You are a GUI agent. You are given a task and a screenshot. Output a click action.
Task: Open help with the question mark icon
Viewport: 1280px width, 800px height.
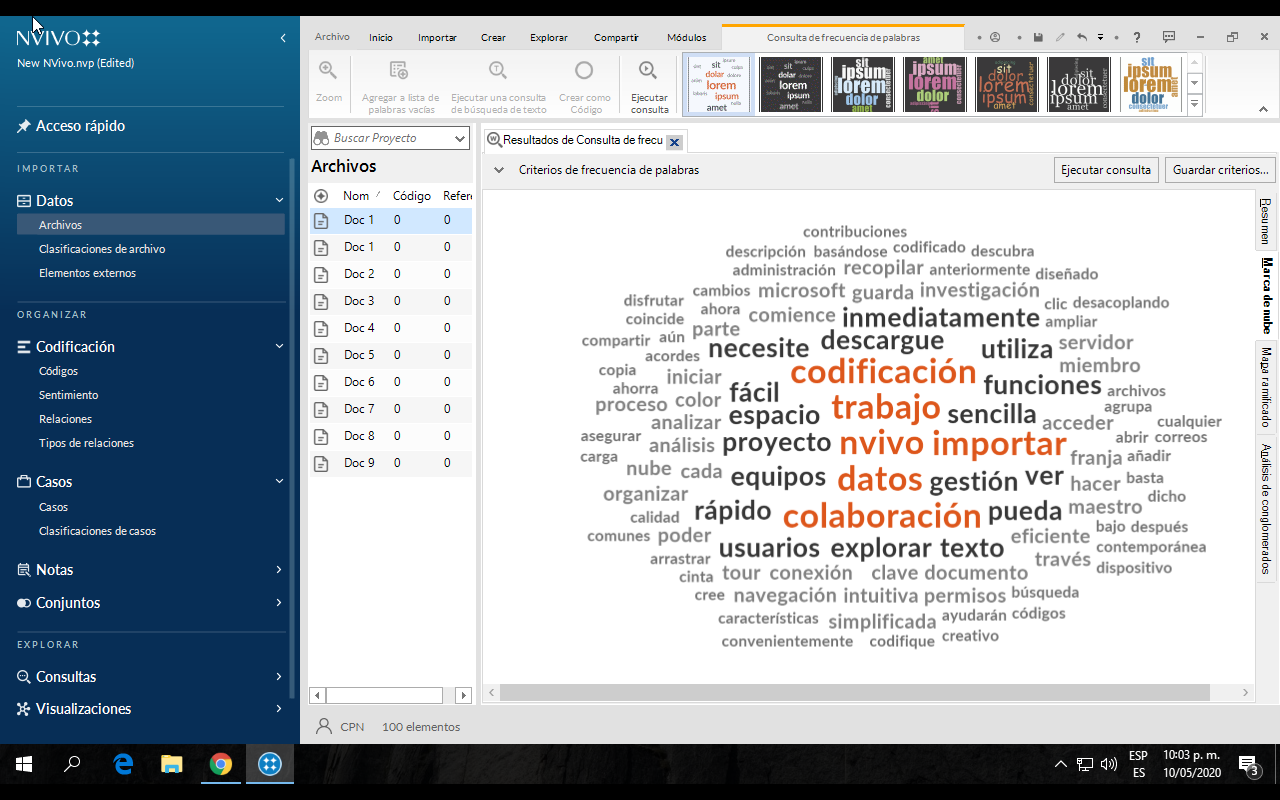tap(1137, 37)
